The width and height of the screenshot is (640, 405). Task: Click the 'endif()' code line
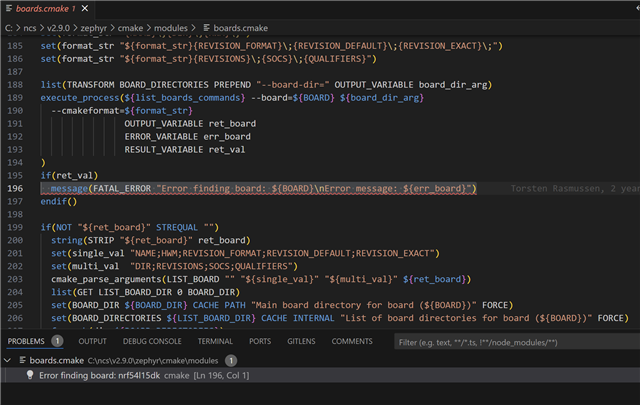click(x=58, y=201)
